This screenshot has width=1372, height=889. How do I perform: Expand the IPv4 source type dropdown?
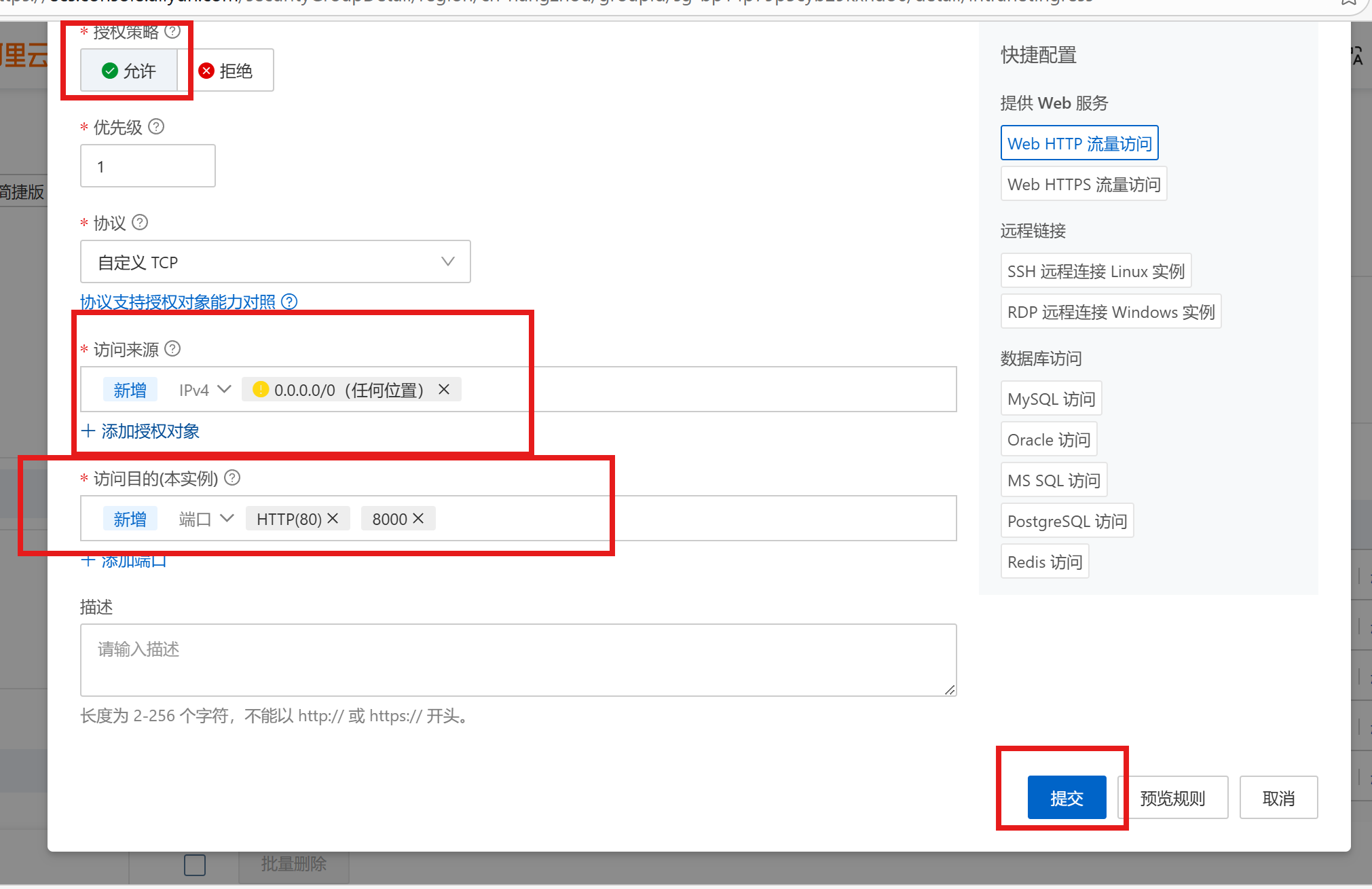click(x=204, y=390)
